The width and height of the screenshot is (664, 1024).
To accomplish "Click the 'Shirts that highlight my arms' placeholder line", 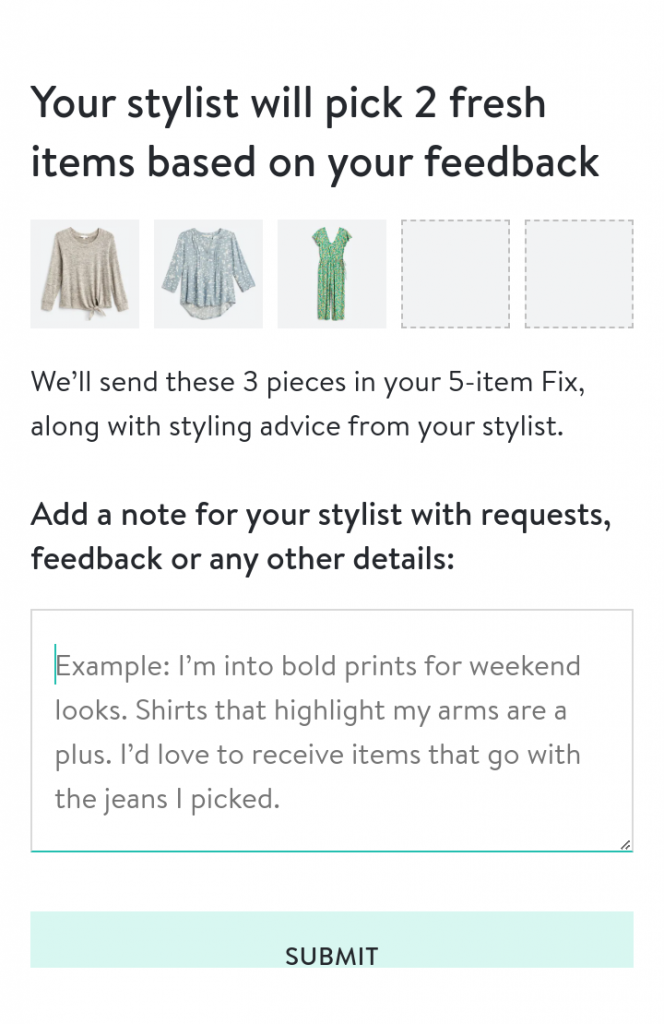I will [x=310, y=711].
